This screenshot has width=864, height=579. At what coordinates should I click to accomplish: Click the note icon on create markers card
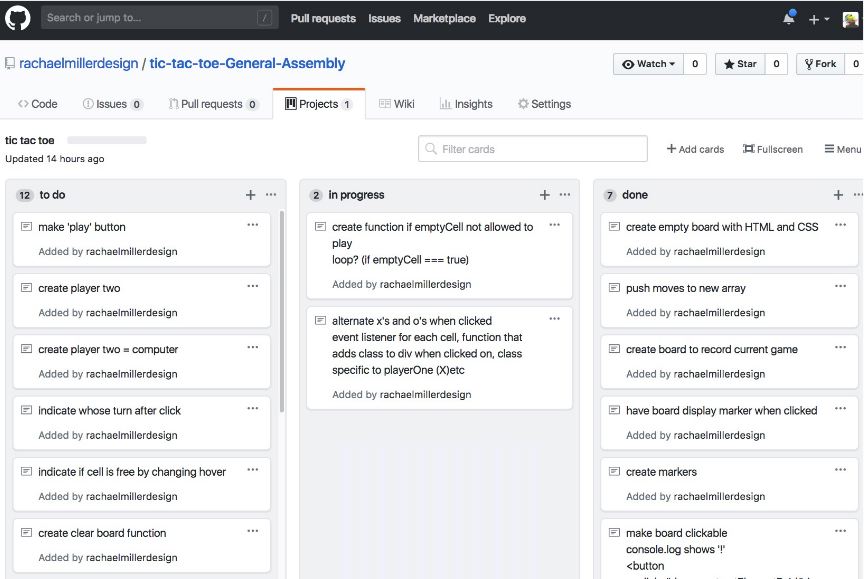click(x=614, y=472)
